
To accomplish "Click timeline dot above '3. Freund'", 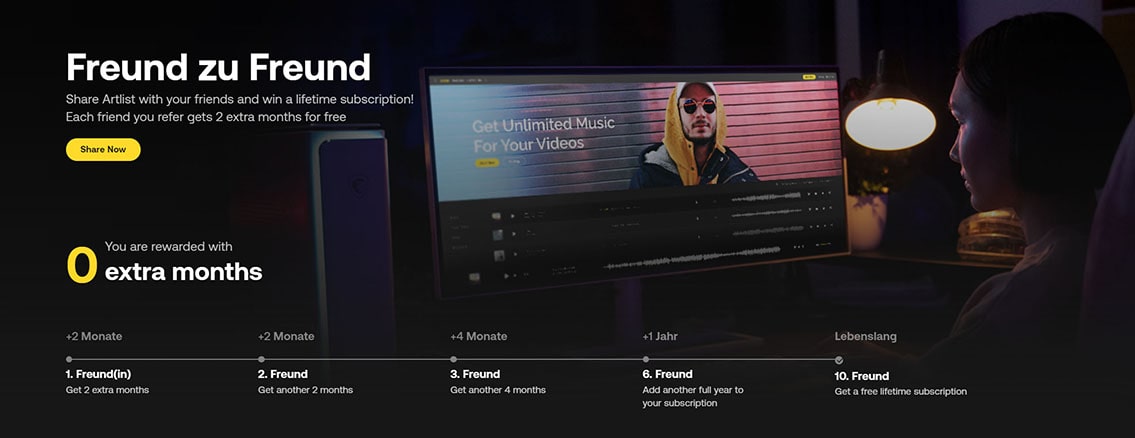I will [453, 359].
